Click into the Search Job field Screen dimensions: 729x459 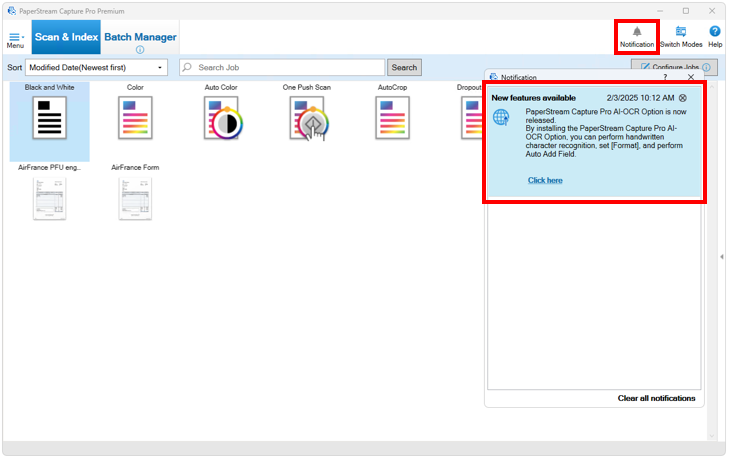pyautogui.click(x=282, y=67)
